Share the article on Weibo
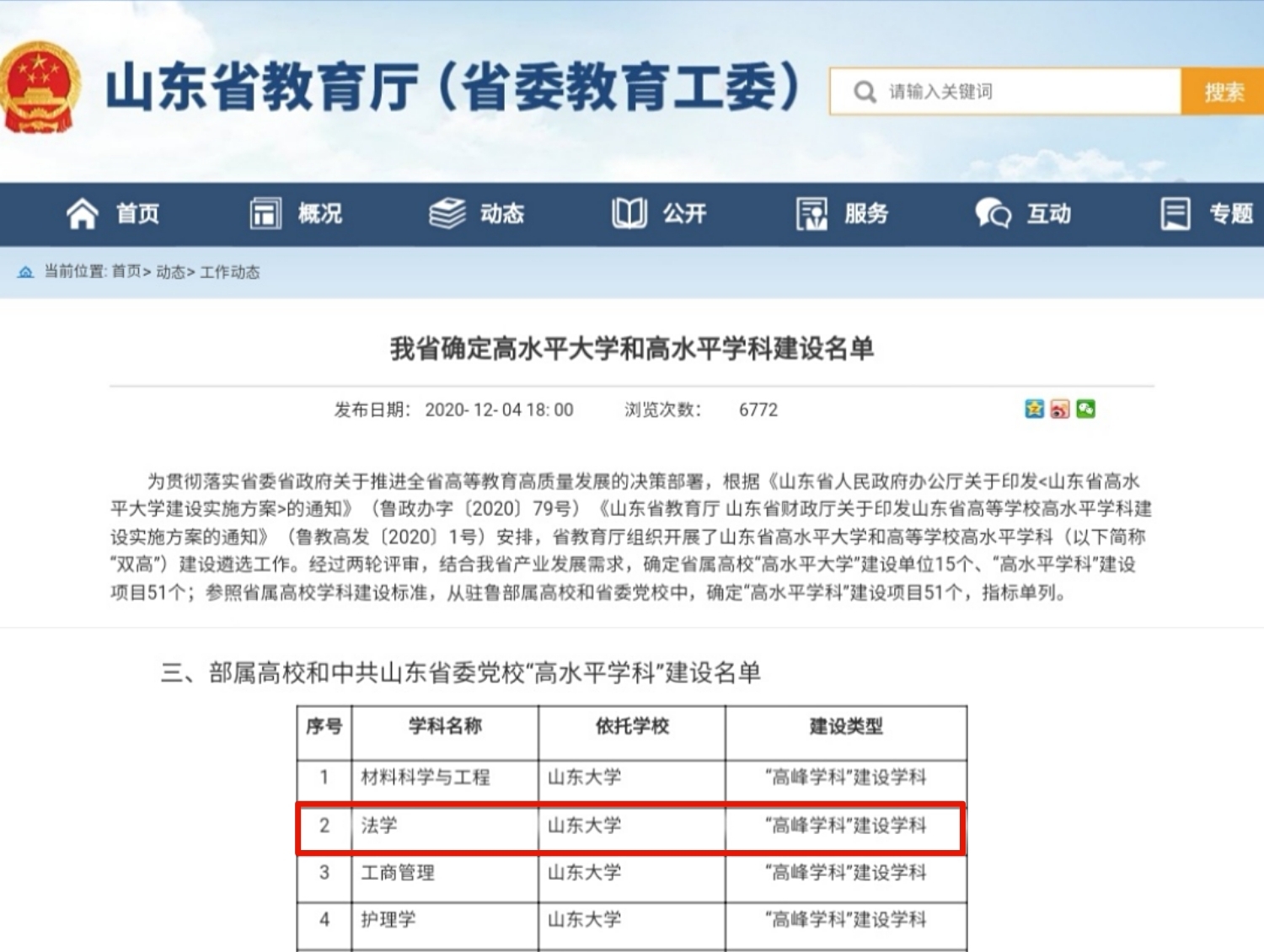The width and height of the screenshot is (1264, 952). click(x=1060, y=409)
